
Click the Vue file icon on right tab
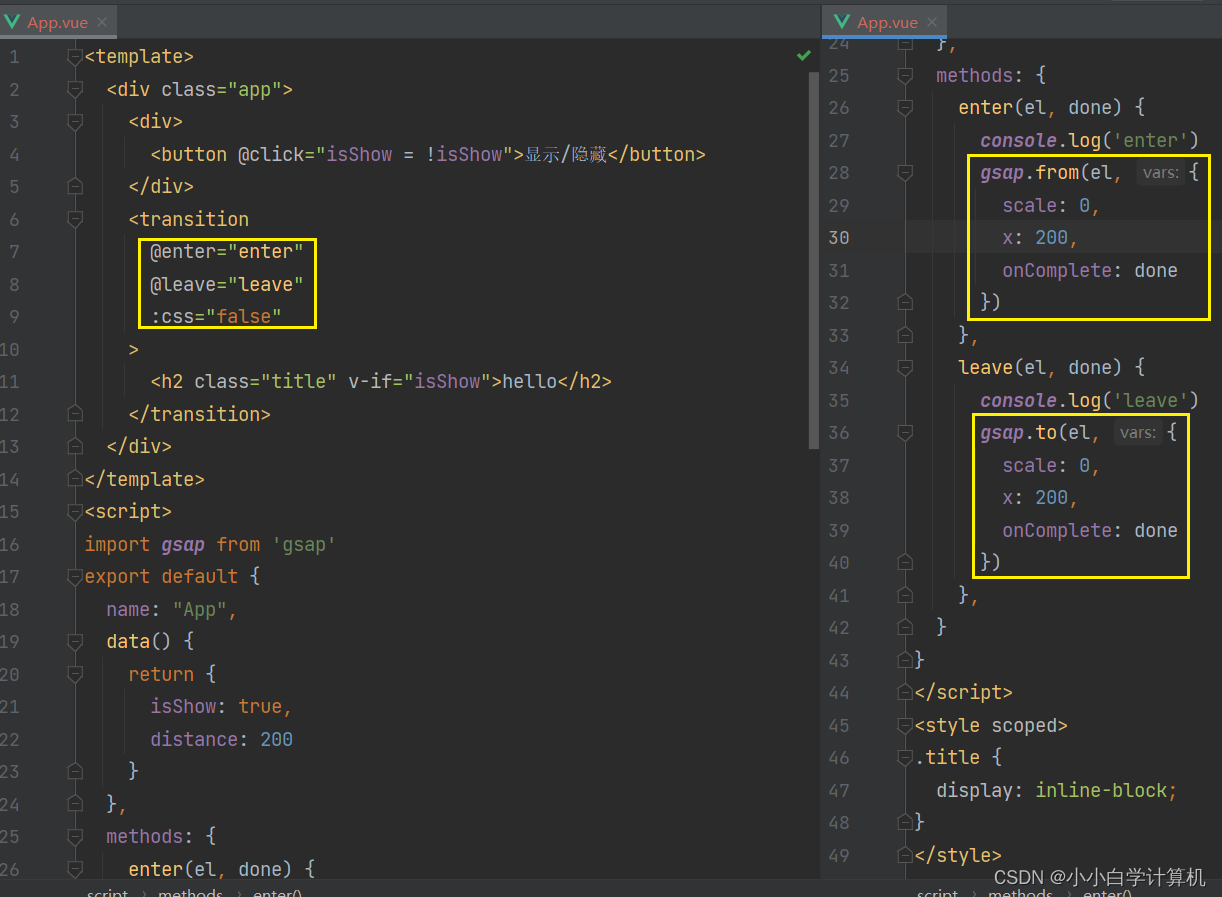click(x=842, y=22)
